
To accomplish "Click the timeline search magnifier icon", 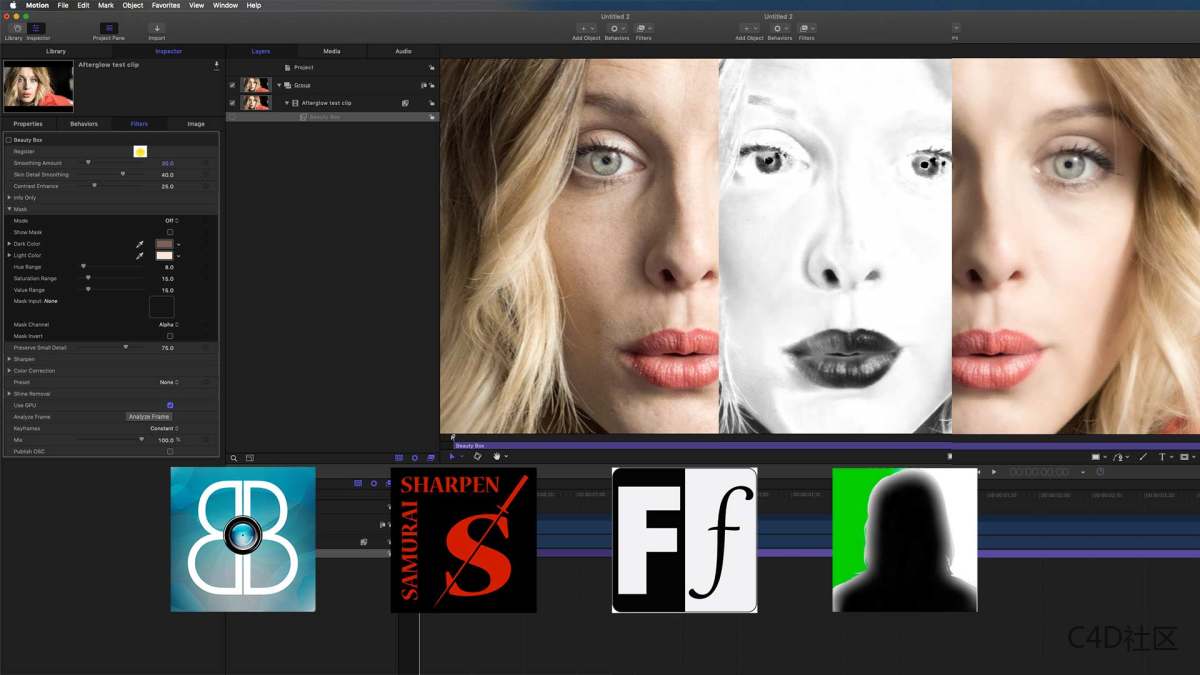I will point(234,457).
